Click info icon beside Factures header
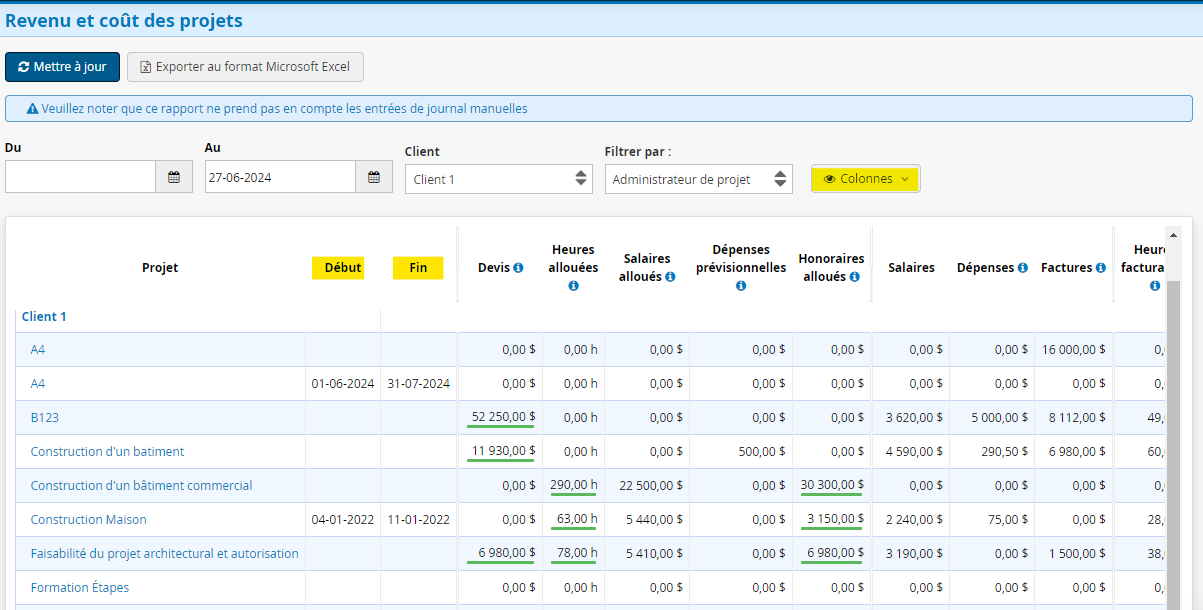 click(x=1100, y=268)
